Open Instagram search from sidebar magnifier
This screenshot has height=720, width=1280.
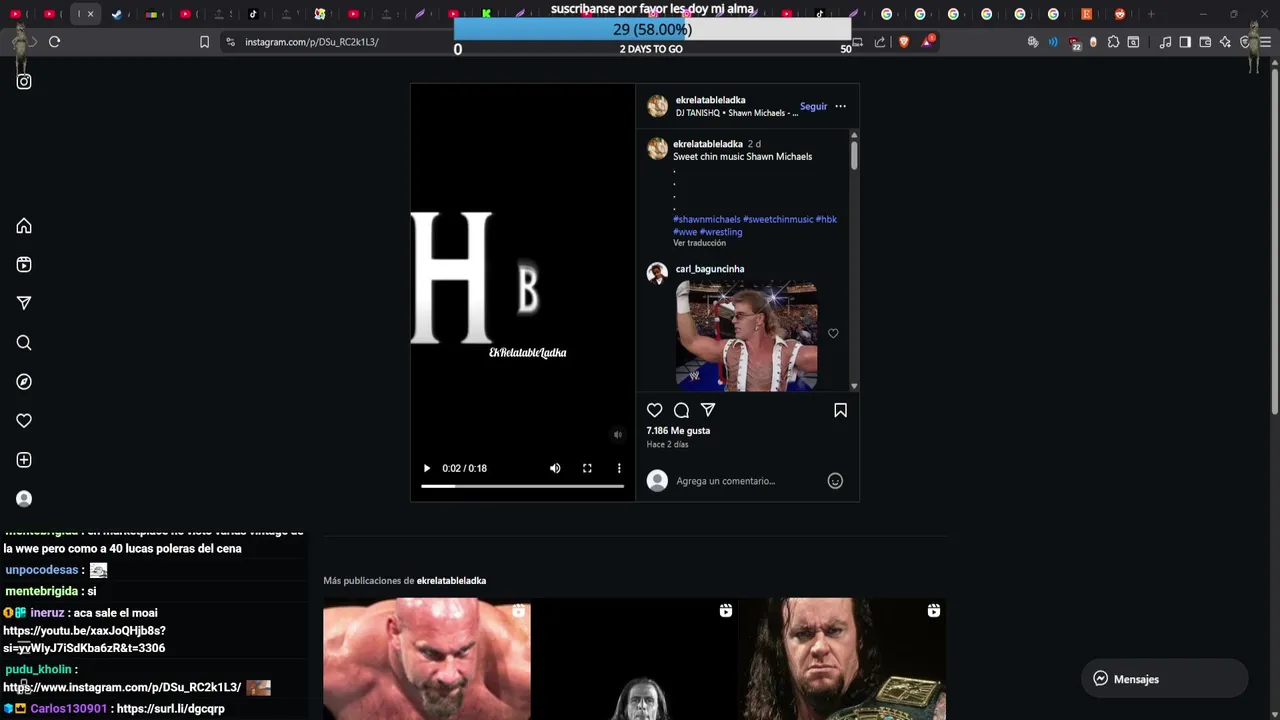(24, 343)
